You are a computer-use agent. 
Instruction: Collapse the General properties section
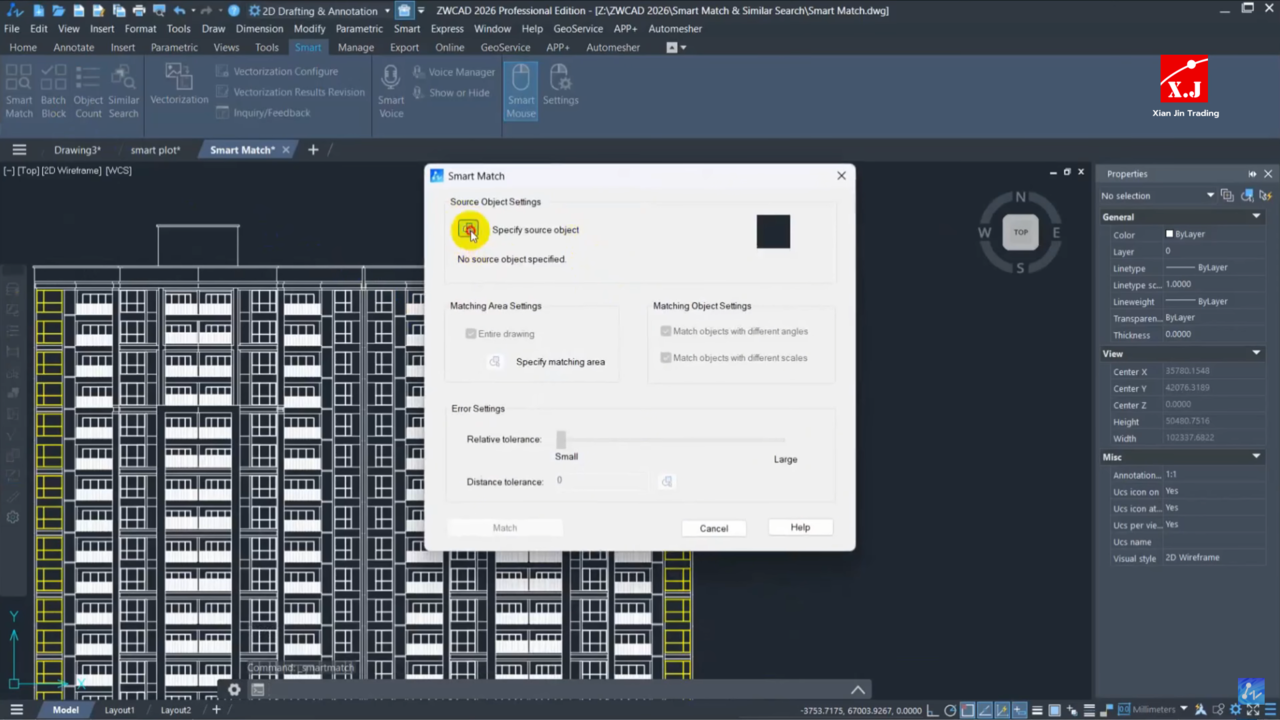coord(1256,217)
